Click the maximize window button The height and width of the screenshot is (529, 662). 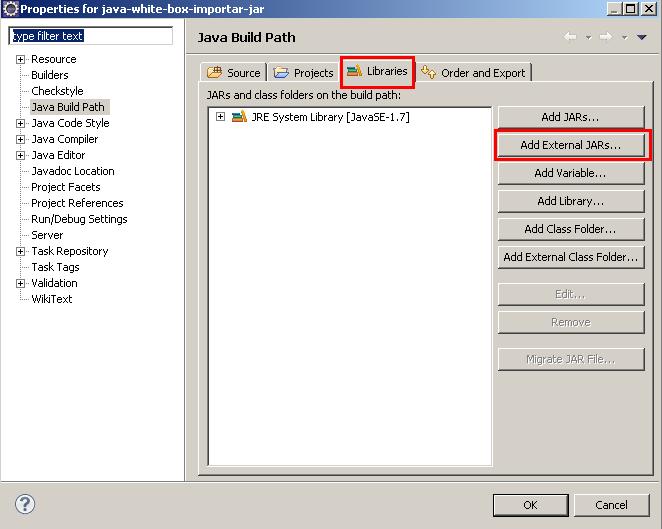(x=631, y=8)
